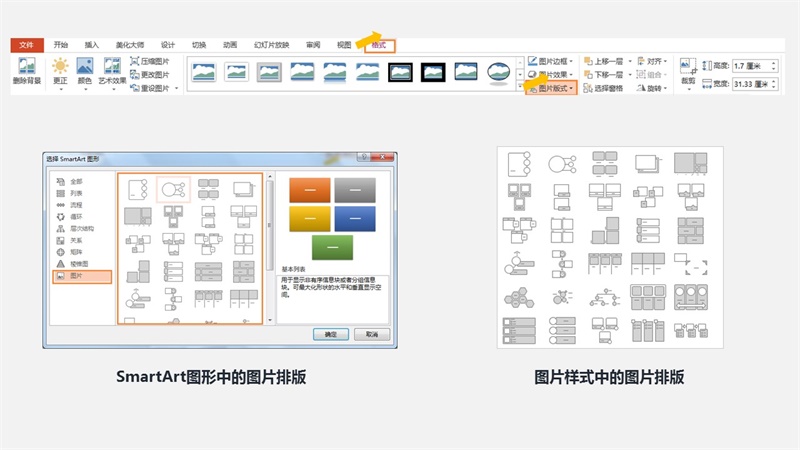
Task: Click the 确定 button in SmartArt dialog
Action: pyautogui.click(x=329, y=334)
